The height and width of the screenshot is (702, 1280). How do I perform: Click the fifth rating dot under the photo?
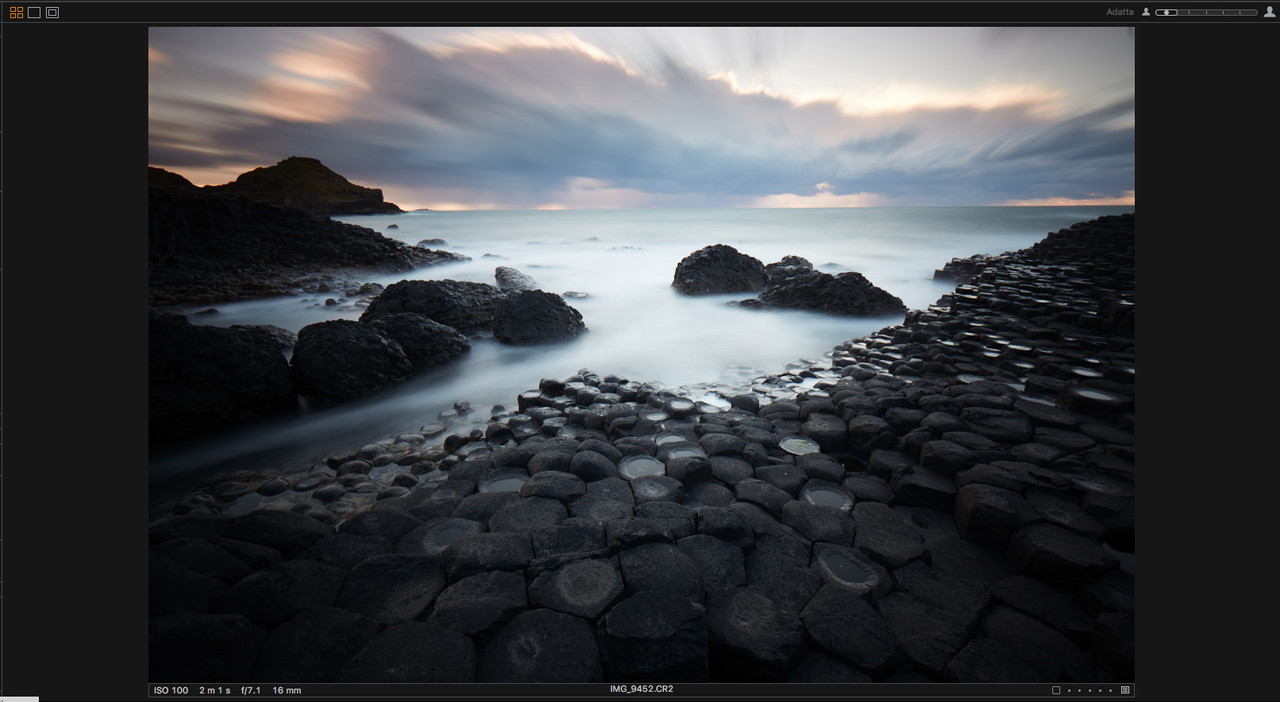(1110, 690)
